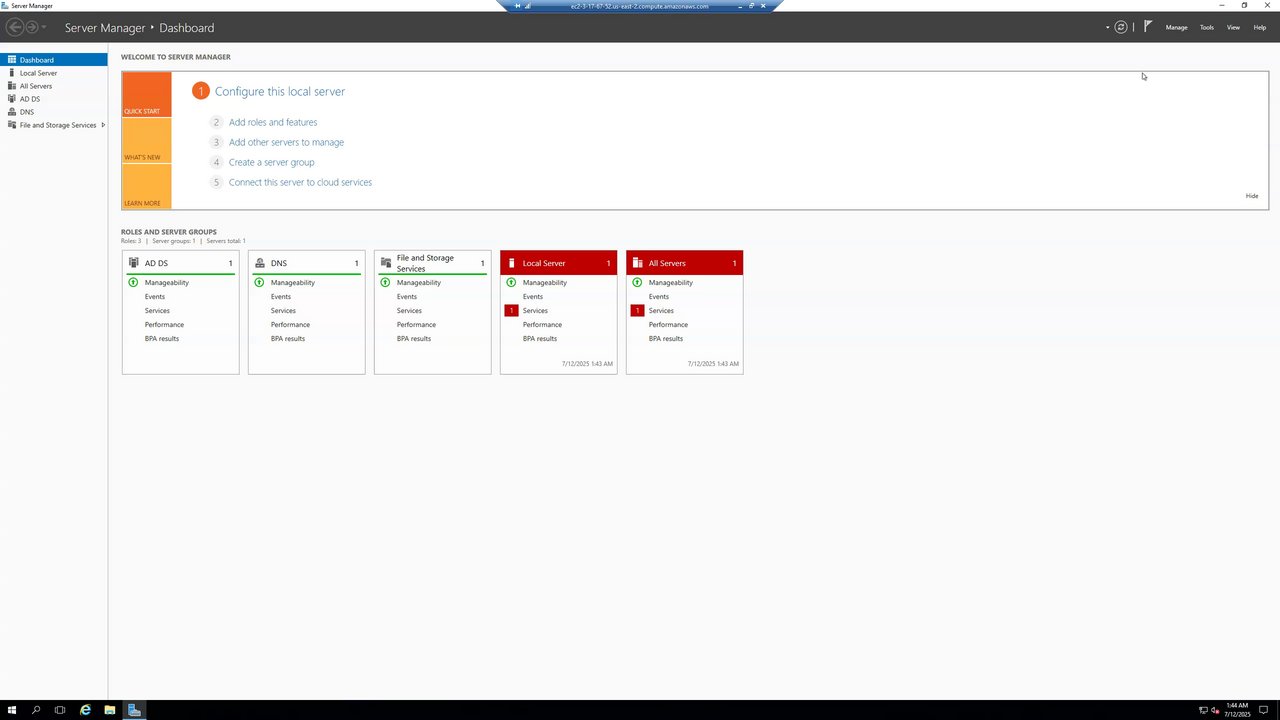Expand File and Storage Services arrow

point(103,125)
